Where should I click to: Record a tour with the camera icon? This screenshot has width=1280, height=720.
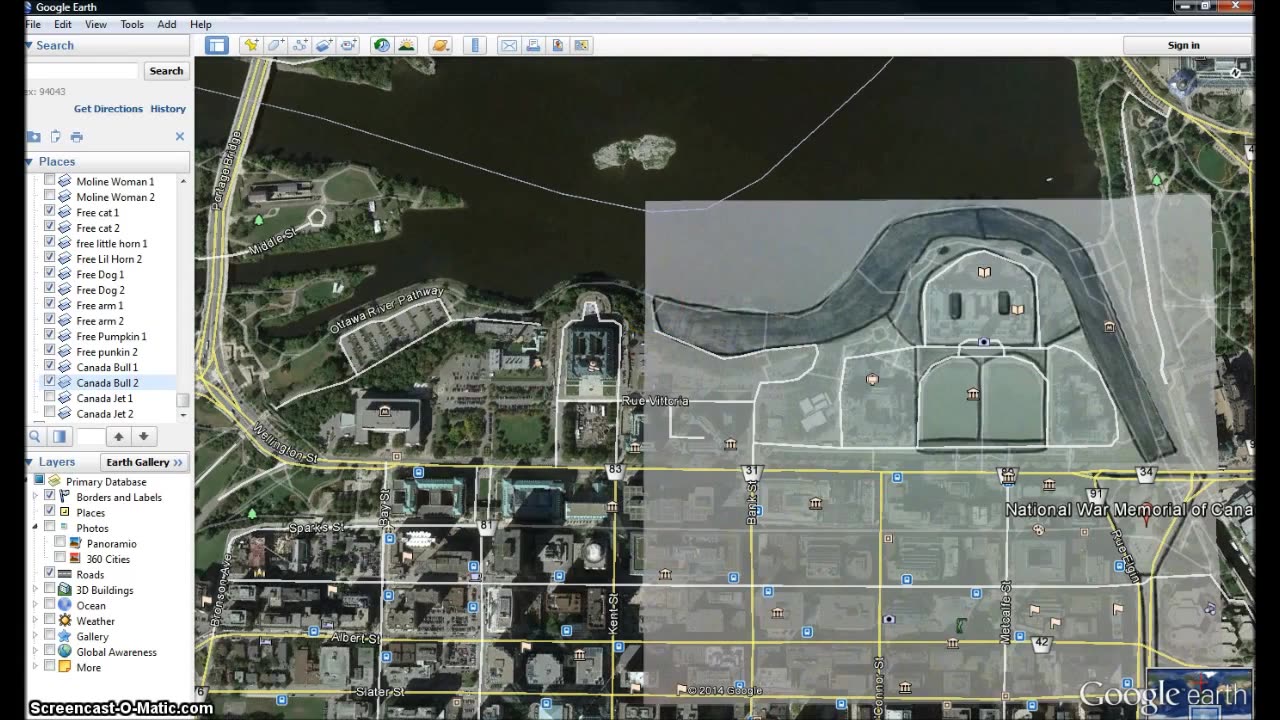[x=348, y=45]
